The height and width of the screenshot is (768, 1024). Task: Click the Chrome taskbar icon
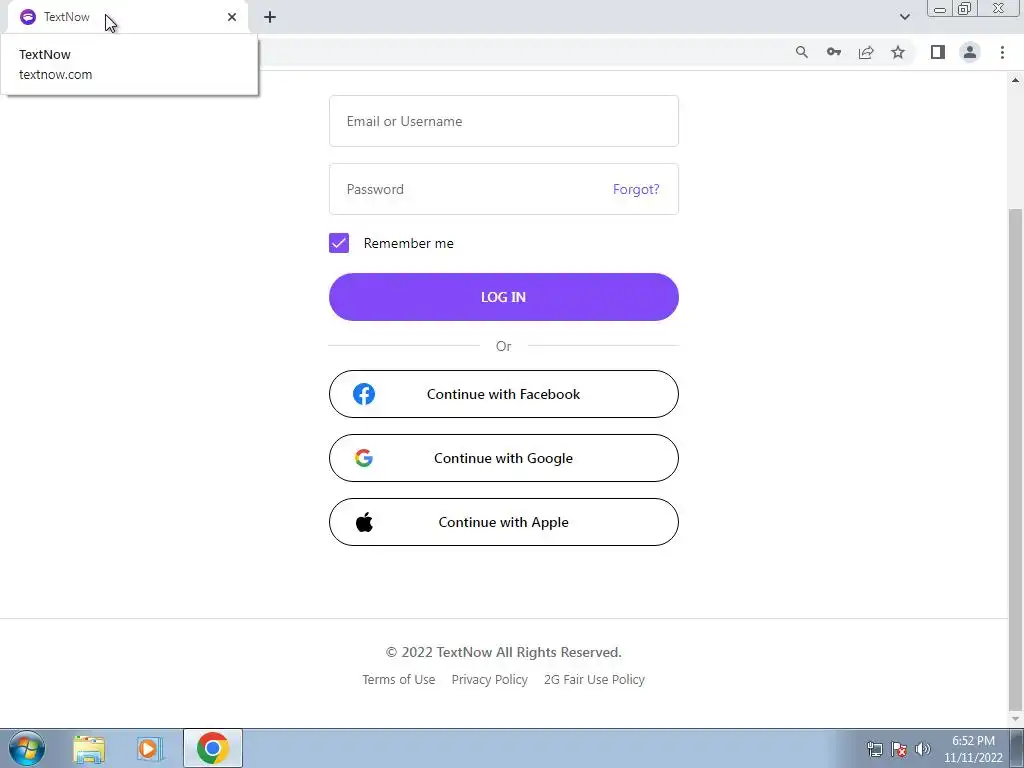pyautogui.click(x=212, y=748)
